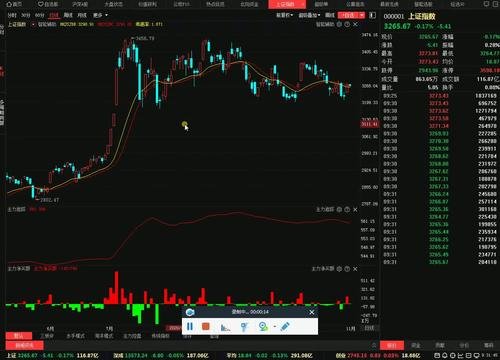Open settings gear for the middle indicator panel
The image size is (500, 360).
339,209
